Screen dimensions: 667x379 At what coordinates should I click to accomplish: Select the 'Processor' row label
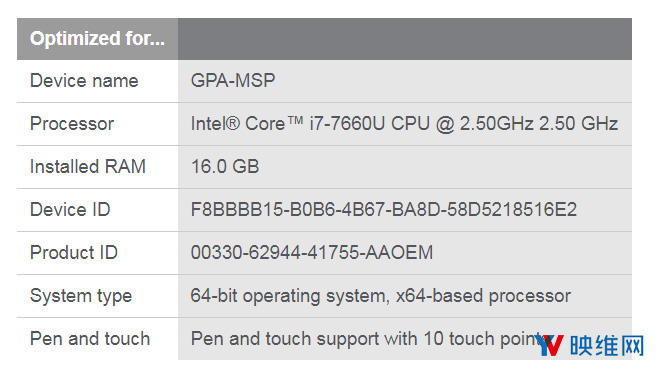(x=72, y=124)
